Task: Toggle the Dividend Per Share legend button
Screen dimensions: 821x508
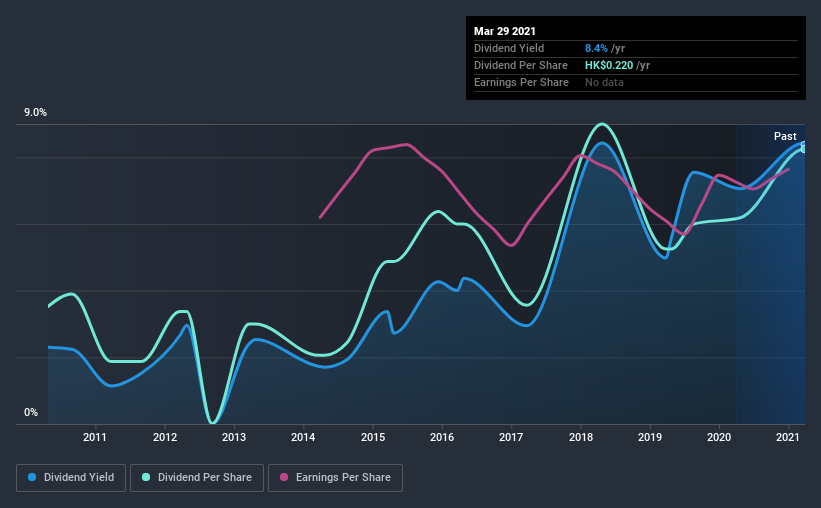Action: (197, 478)
